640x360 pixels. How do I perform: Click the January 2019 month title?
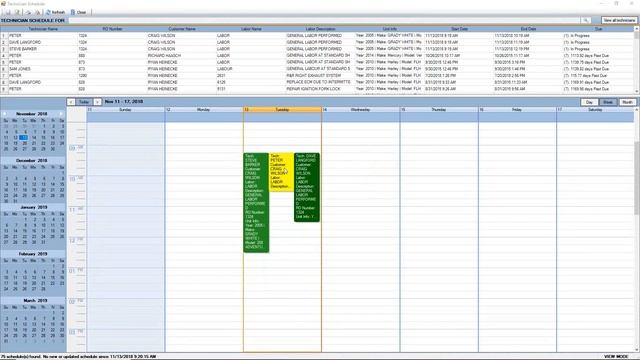point(33,207)
